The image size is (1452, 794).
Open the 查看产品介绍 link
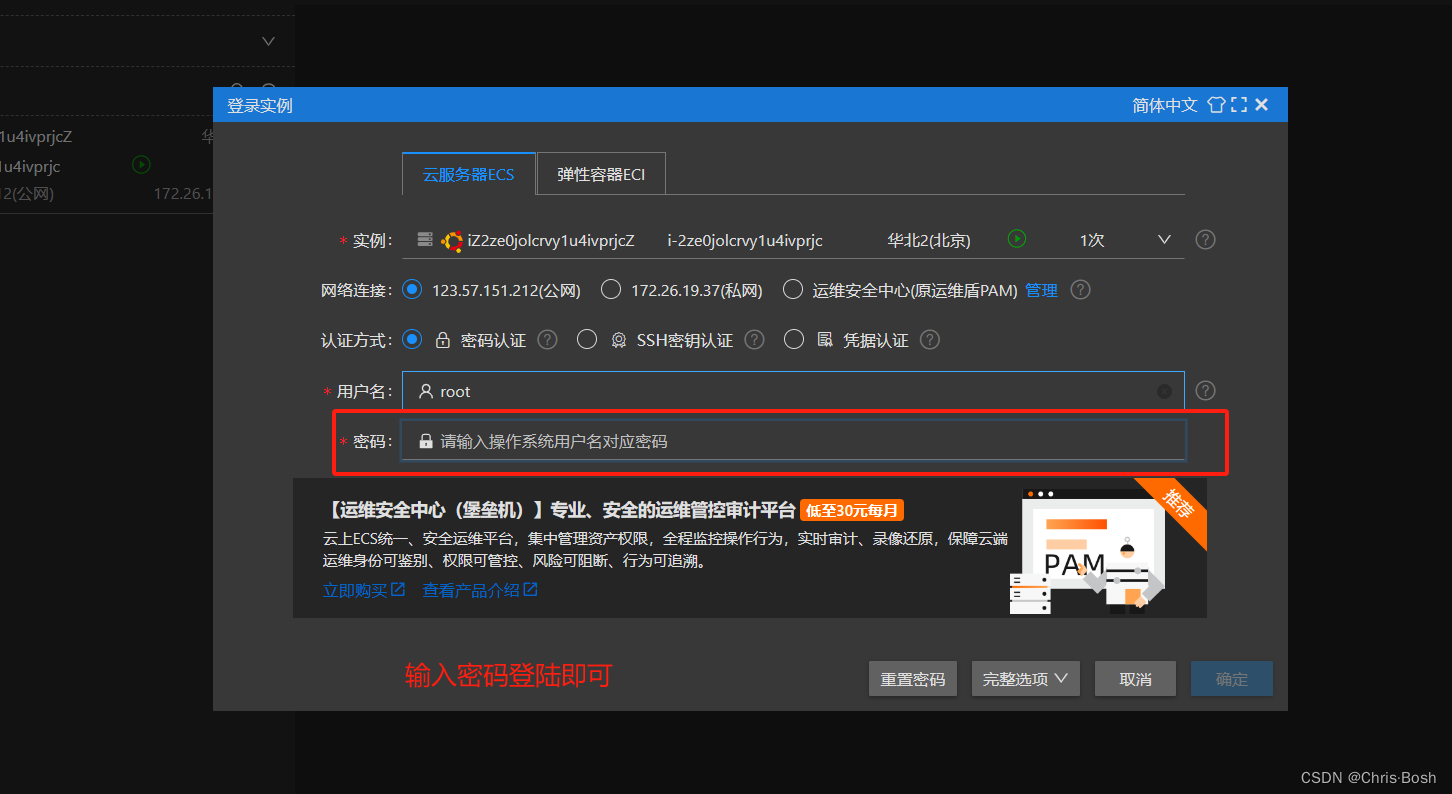(480, 590)
